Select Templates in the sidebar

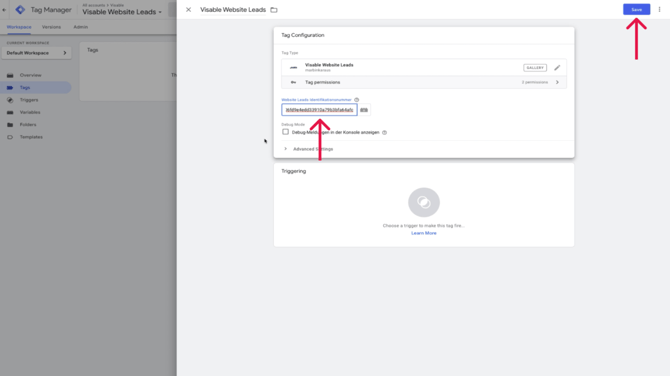coord(31,137)
